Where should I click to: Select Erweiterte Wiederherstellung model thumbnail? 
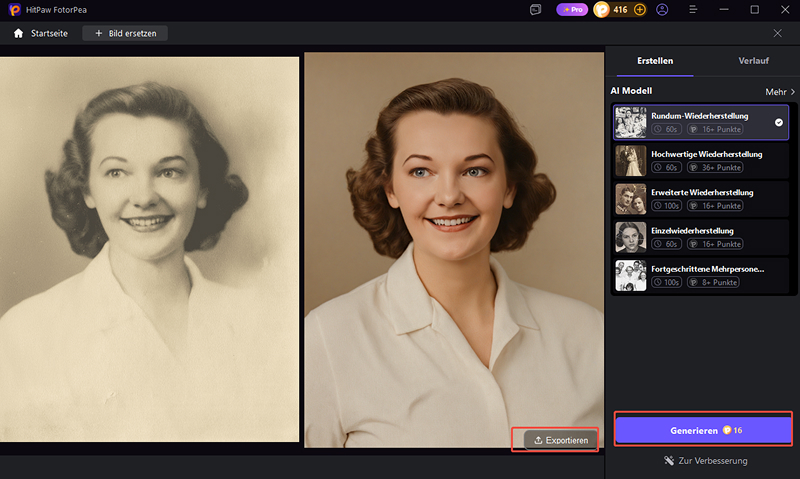click(x=631, y=199)
